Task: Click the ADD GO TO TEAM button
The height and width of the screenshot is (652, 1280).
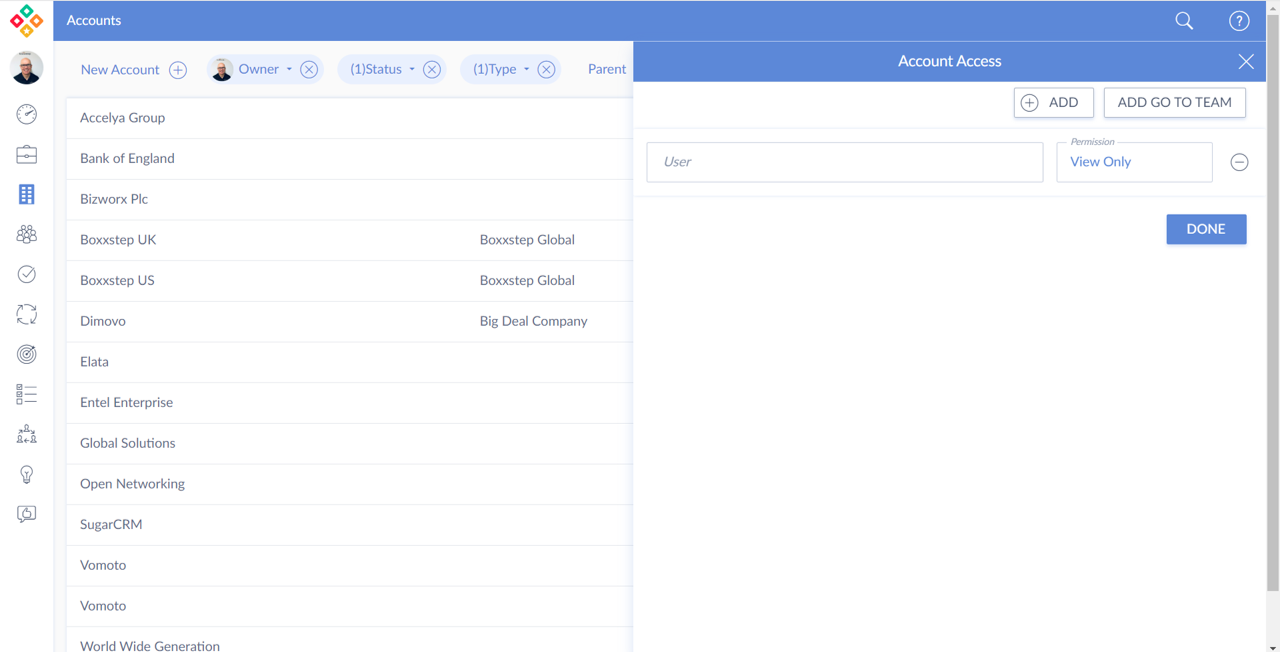Action: coord(1174,103)
